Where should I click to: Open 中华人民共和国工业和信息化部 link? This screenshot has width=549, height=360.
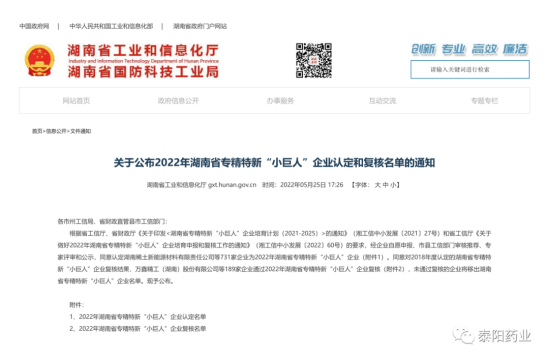point(111,26)
